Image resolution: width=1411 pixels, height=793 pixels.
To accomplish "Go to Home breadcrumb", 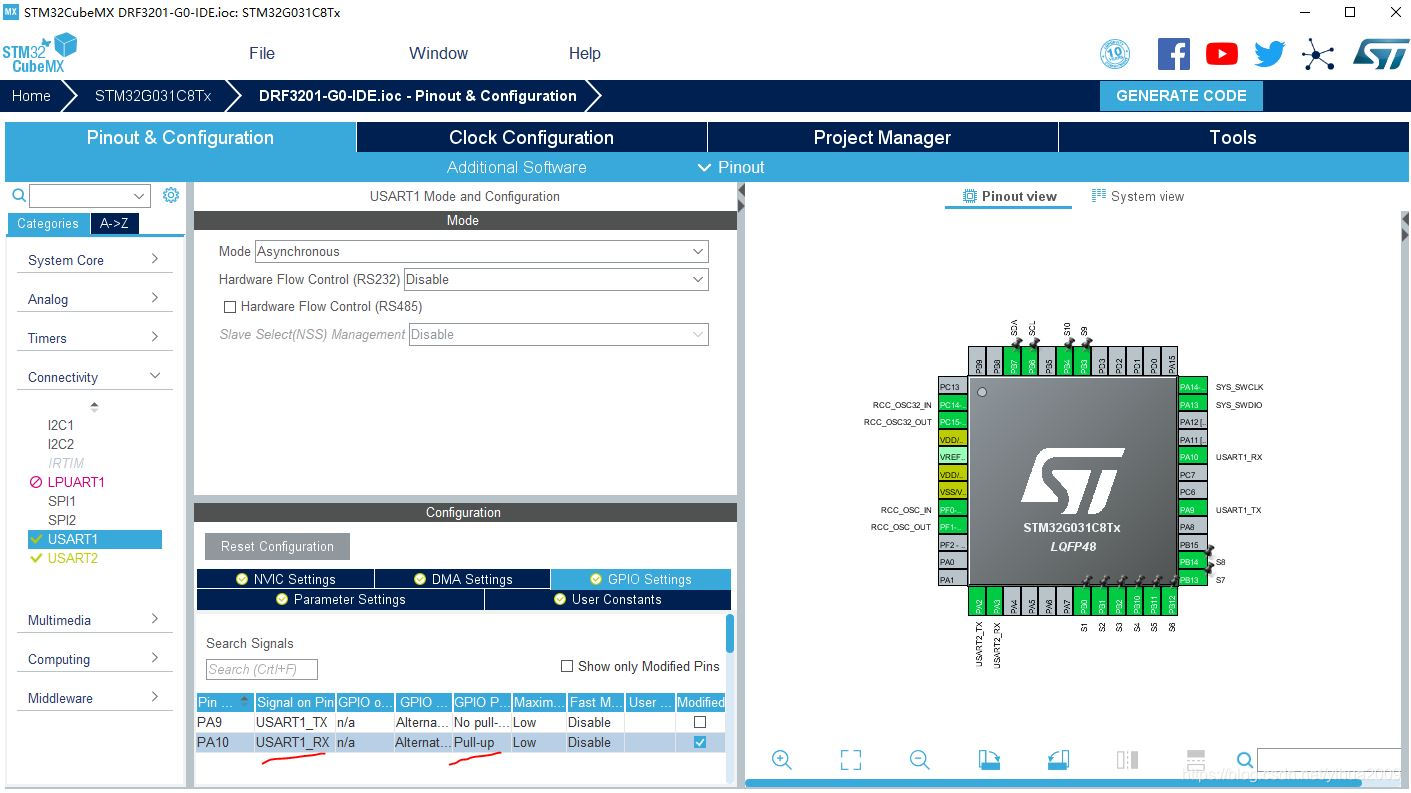I will tap(31, 96).
